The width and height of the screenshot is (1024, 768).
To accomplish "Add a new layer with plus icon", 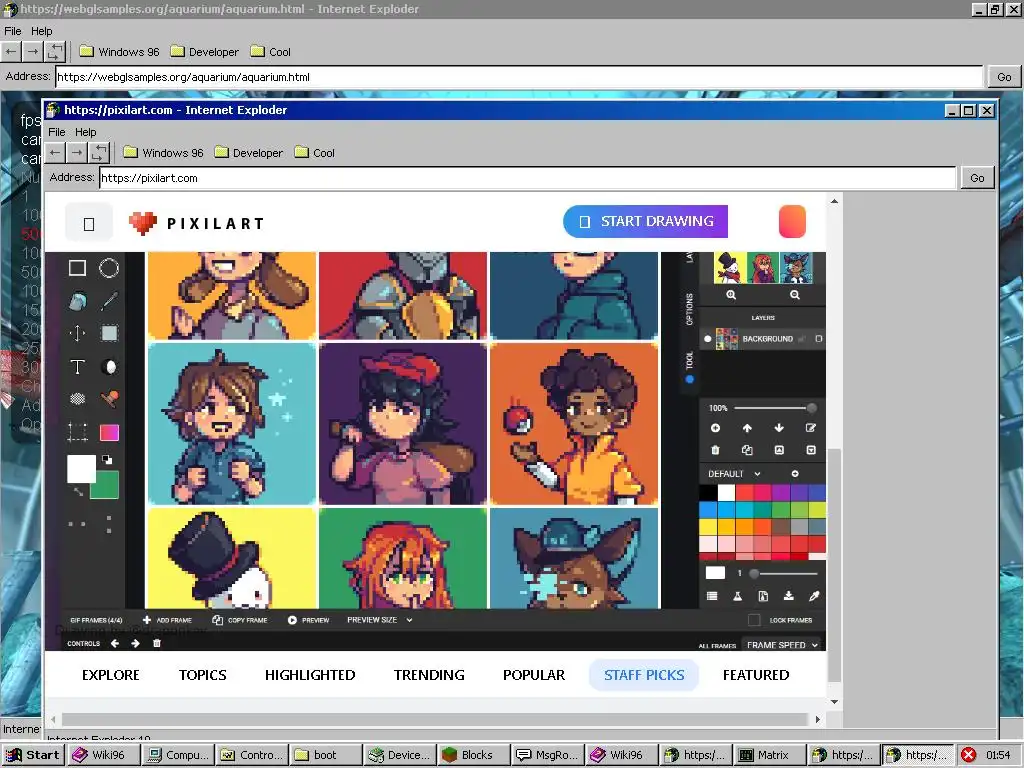I will click(x=716, y=428).
